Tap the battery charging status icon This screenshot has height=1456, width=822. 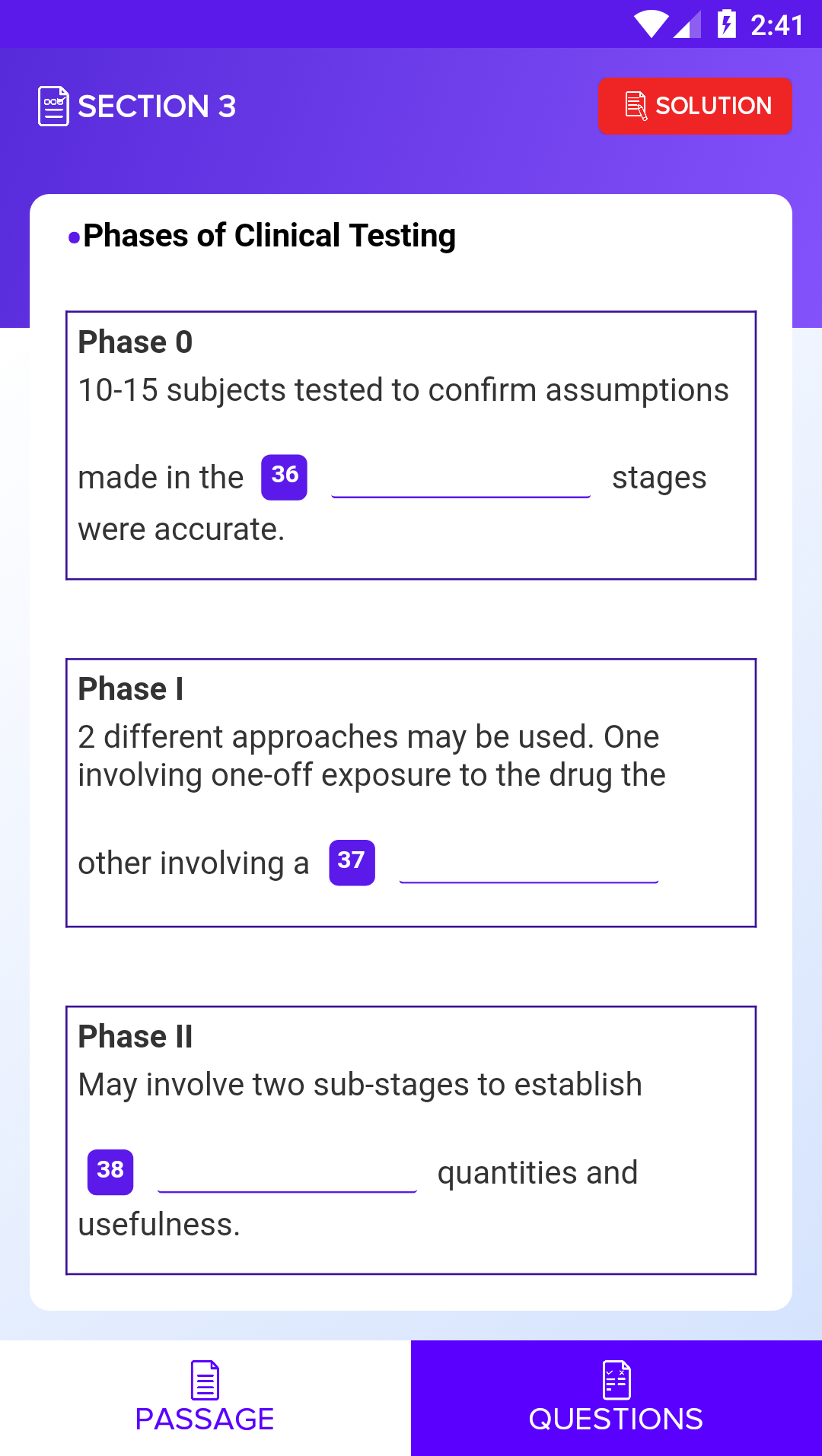[726, 24]
